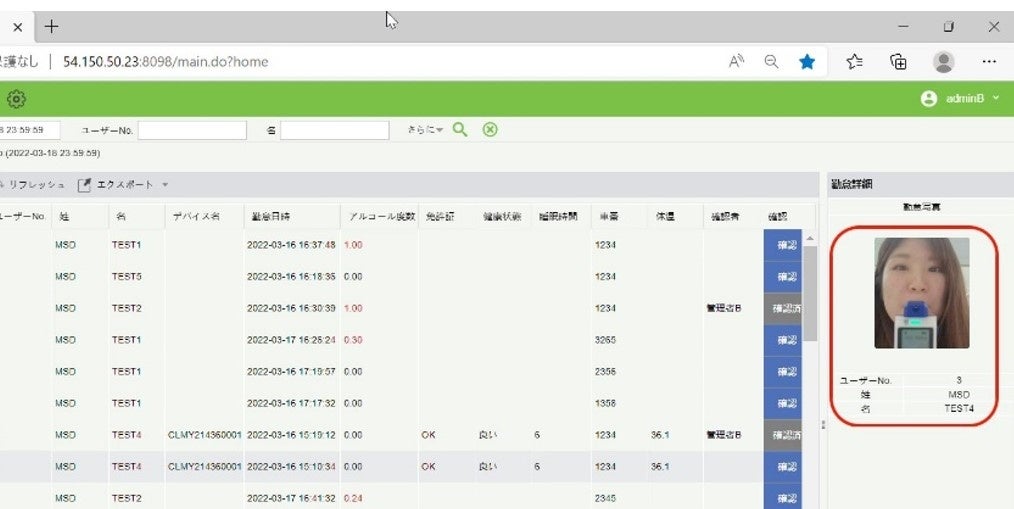Sort by the アルコール度数 column header
The image size is (1014, 509).
pyautogui.click(x=380, y=217)
